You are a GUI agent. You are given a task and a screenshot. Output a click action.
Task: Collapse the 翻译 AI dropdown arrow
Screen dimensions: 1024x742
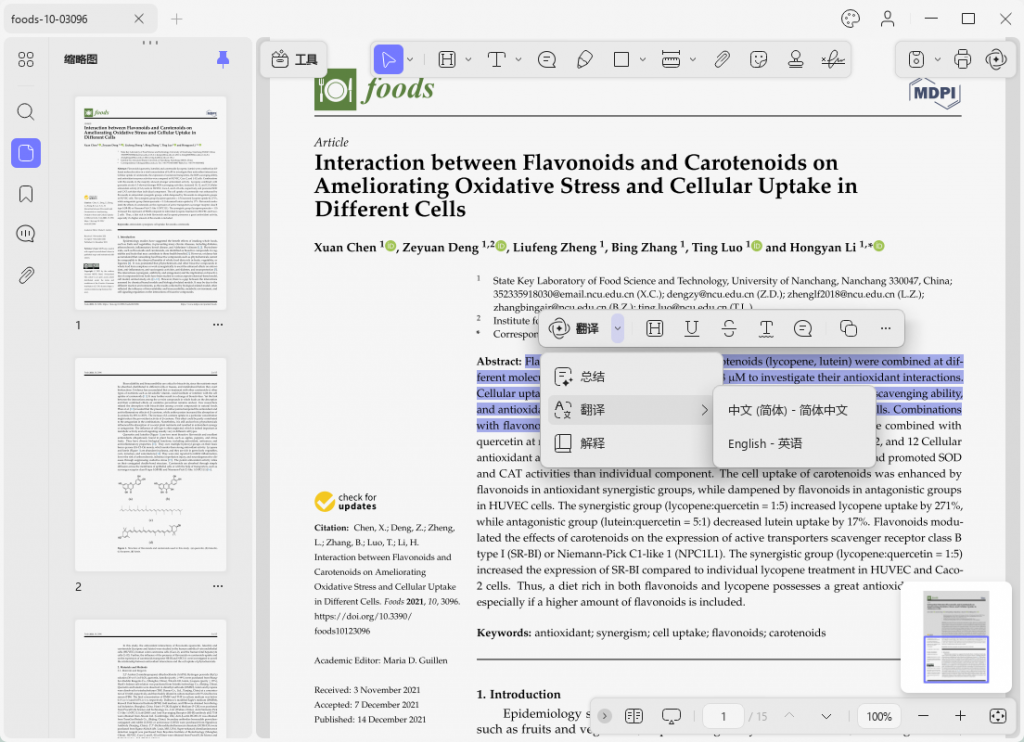(x=617, y=329)
